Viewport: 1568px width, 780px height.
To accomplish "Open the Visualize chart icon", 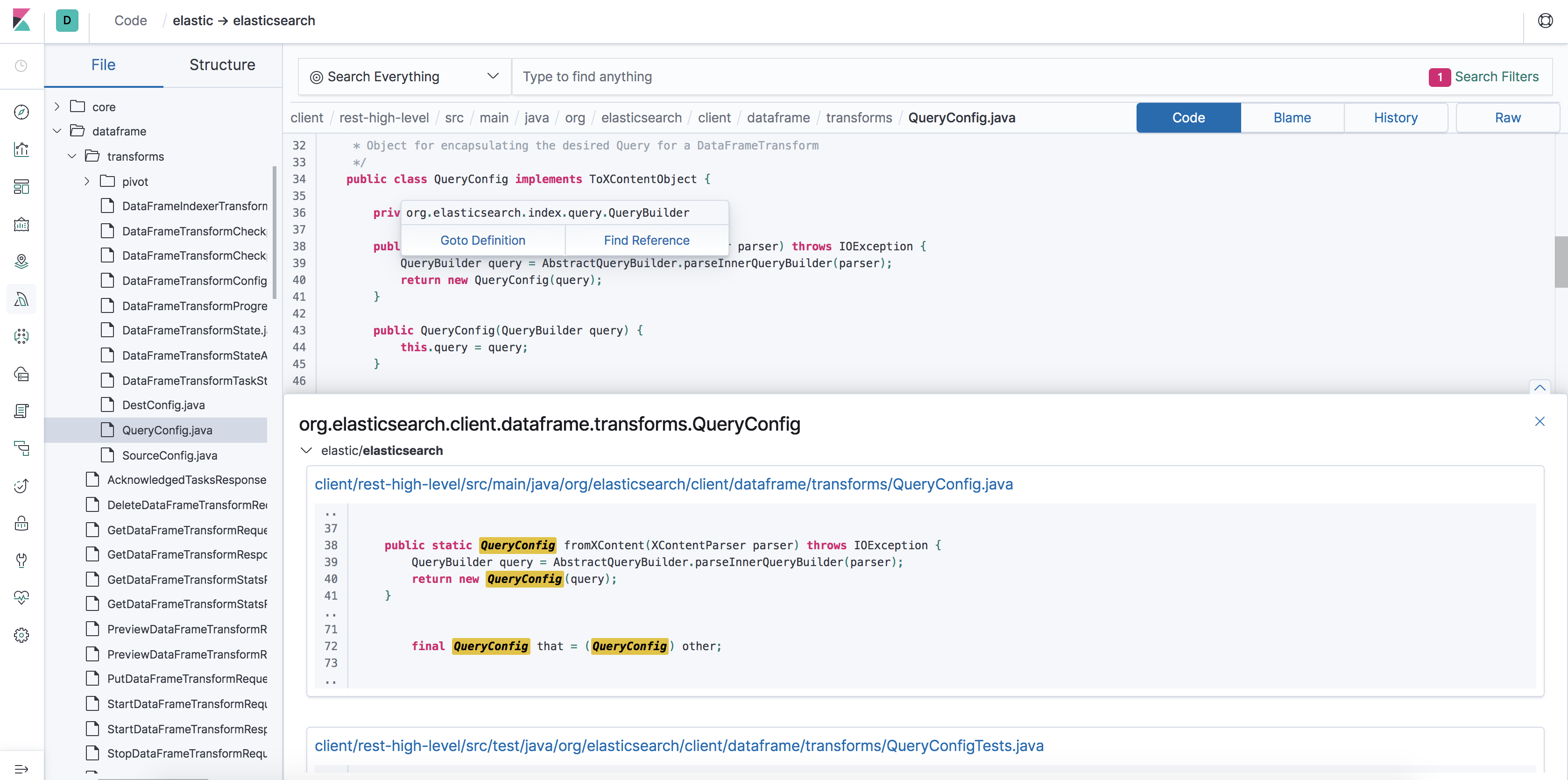I will coord(22,149).
